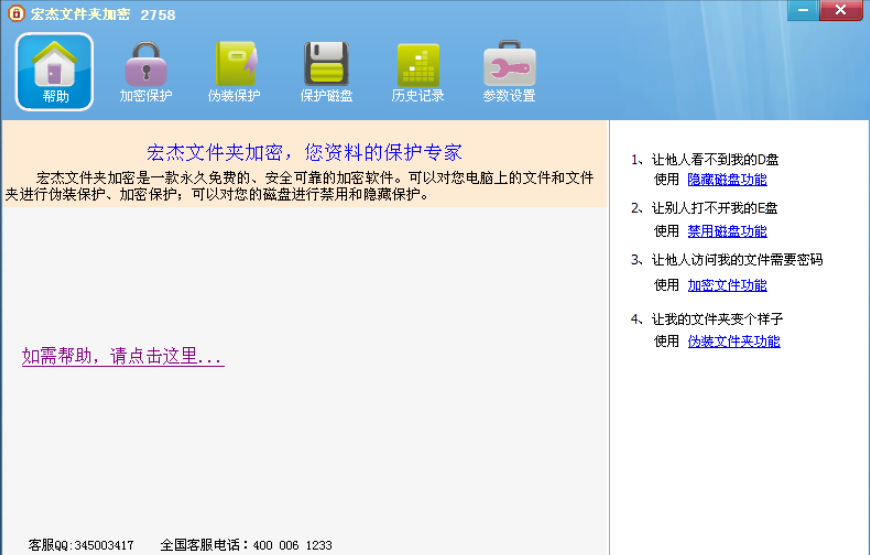Open the 帮助 home icon
The image size is (870, 555).
55,71
